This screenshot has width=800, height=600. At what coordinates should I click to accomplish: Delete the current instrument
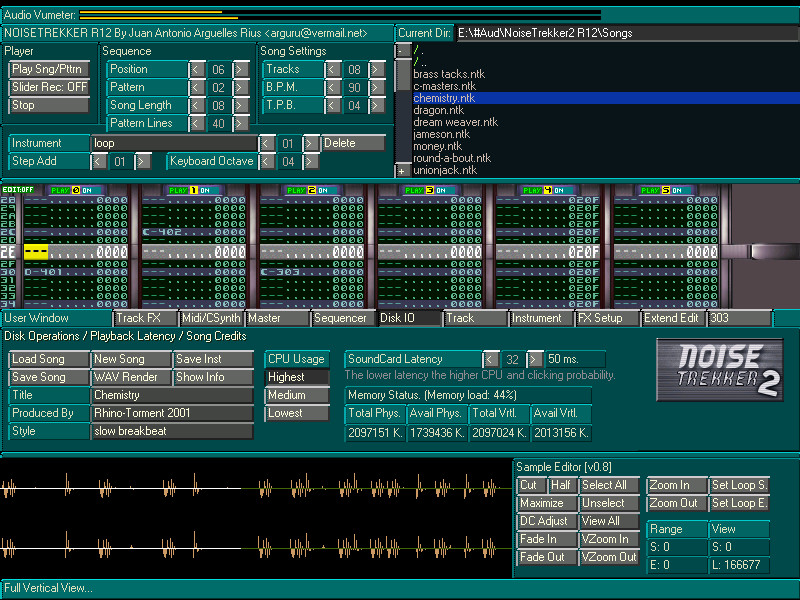[x=353, y=143]
